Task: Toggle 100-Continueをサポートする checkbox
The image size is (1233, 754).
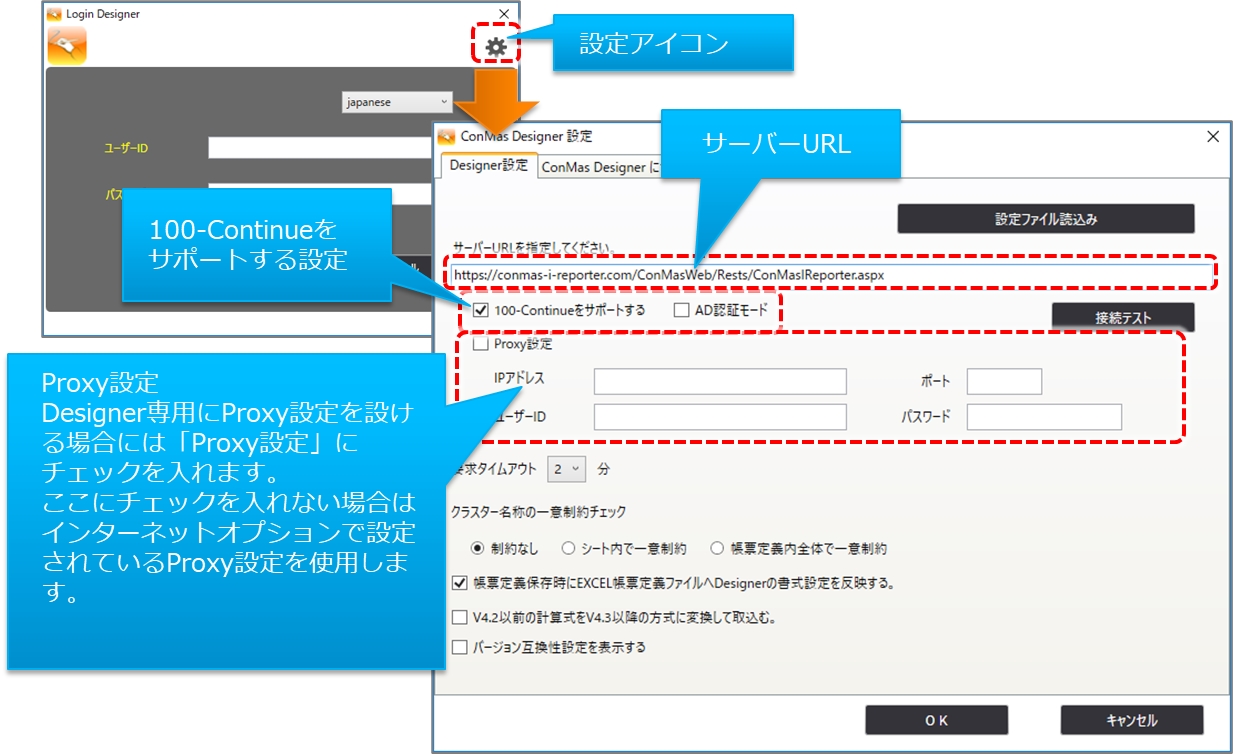Action: (x=480, y=310)
